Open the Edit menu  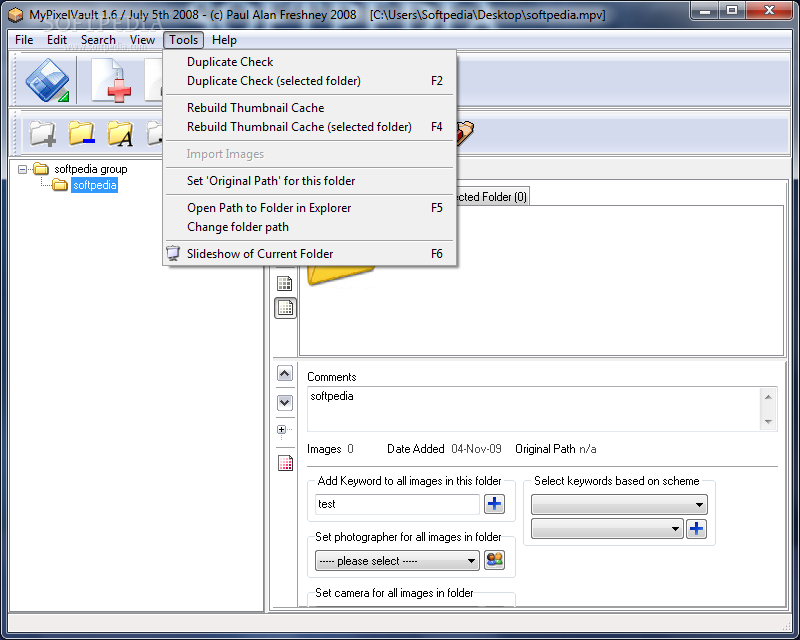pos(57,40)
